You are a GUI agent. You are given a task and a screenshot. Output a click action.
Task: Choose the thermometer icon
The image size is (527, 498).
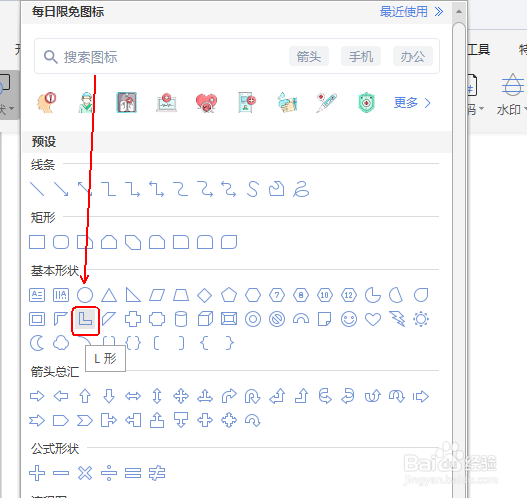coord(326,102)
